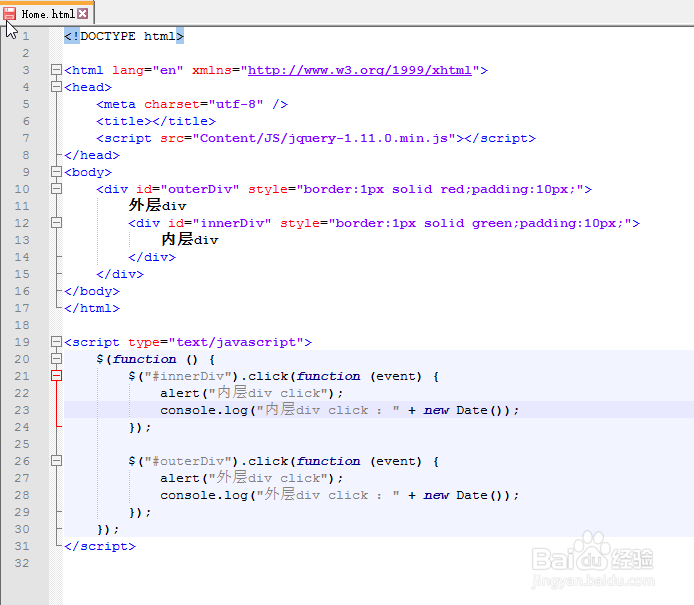The width and height of the screenshot is (694, 605).
Task: Click the closing </head> tag
Action: point(92,155)
